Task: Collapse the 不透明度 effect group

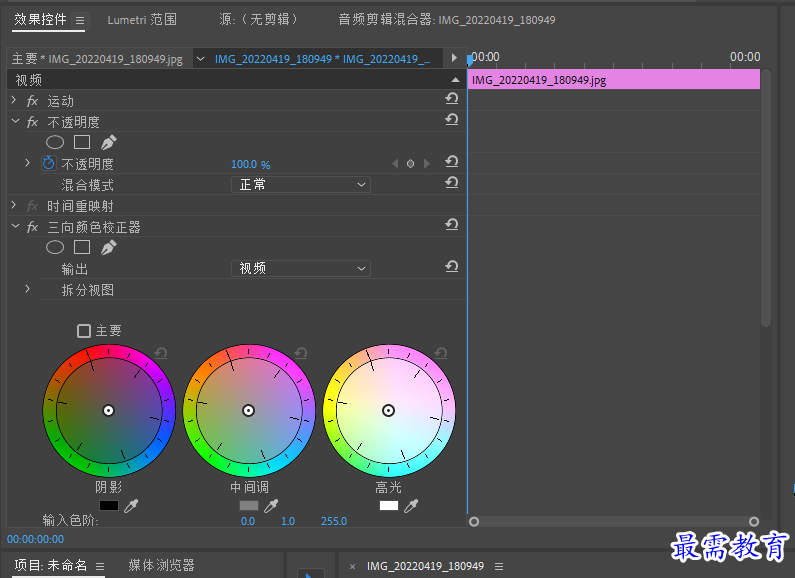Action: (15, 122)
